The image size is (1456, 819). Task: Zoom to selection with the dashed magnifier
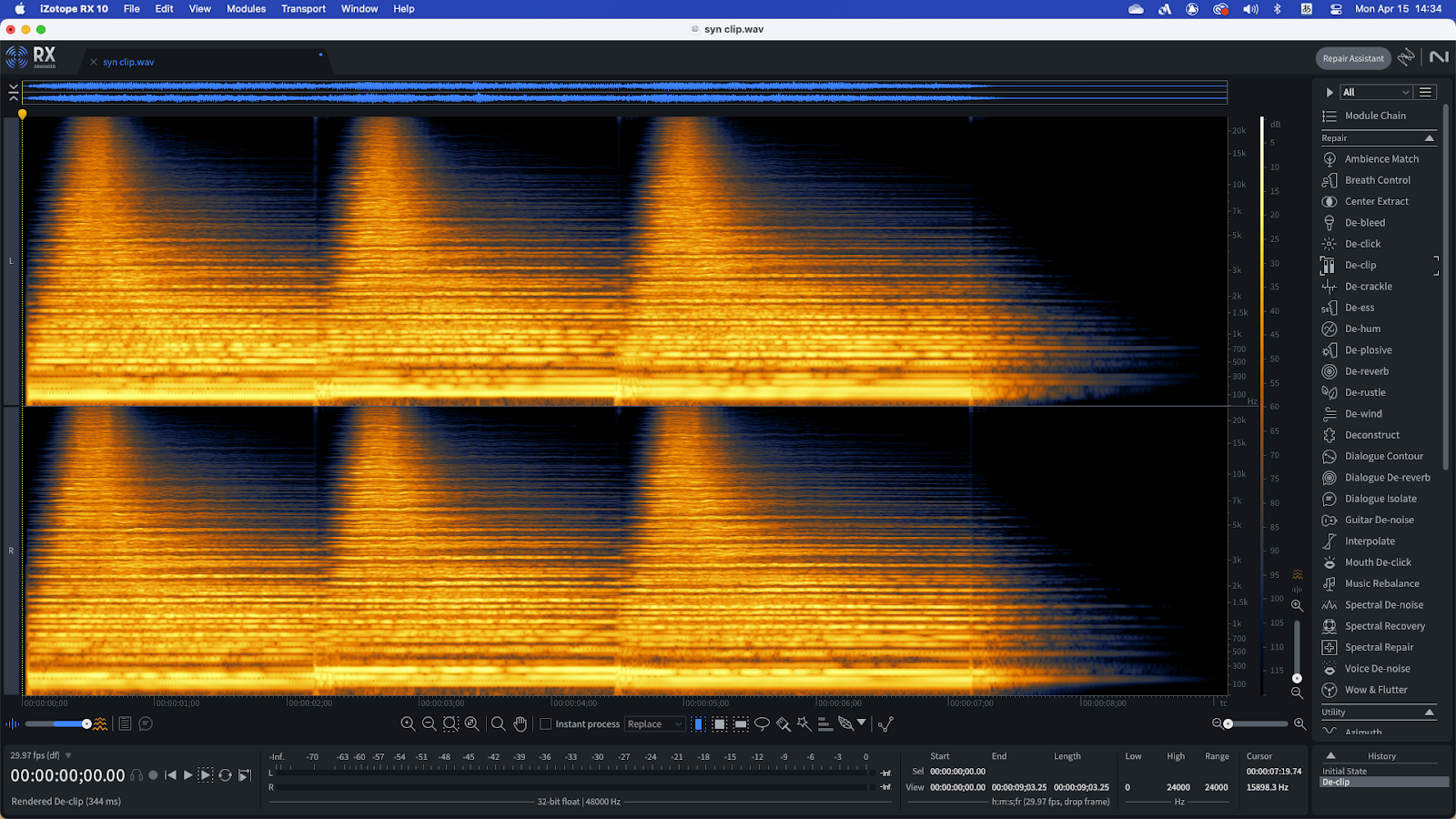[450, 724]
